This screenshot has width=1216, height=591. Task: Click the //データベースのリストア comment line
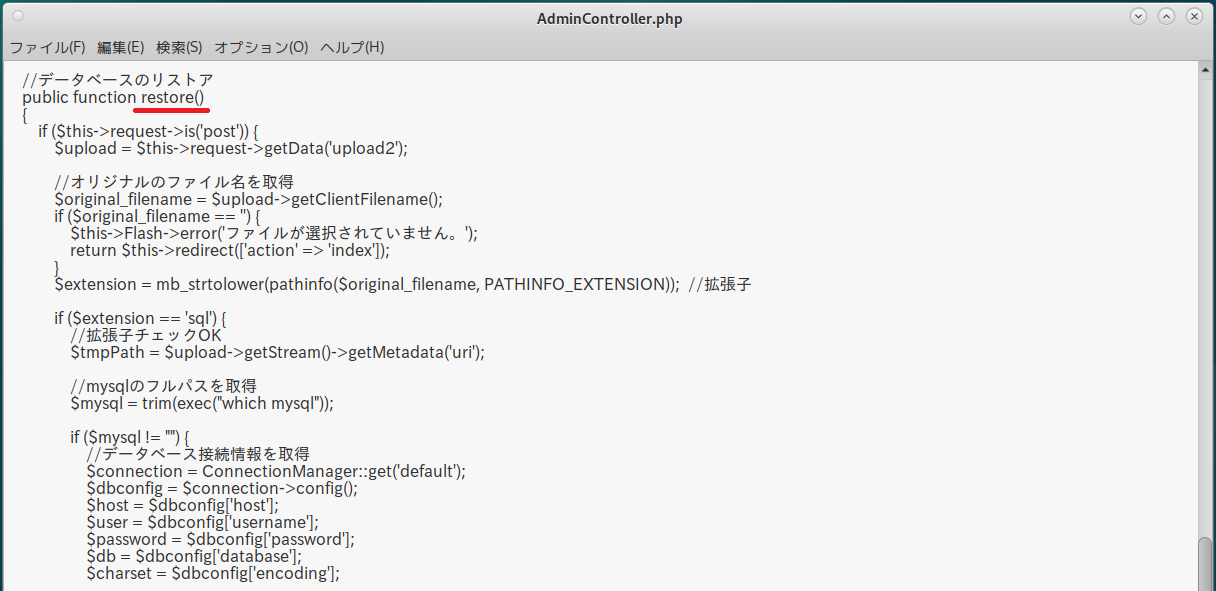(x=118, y=80)
